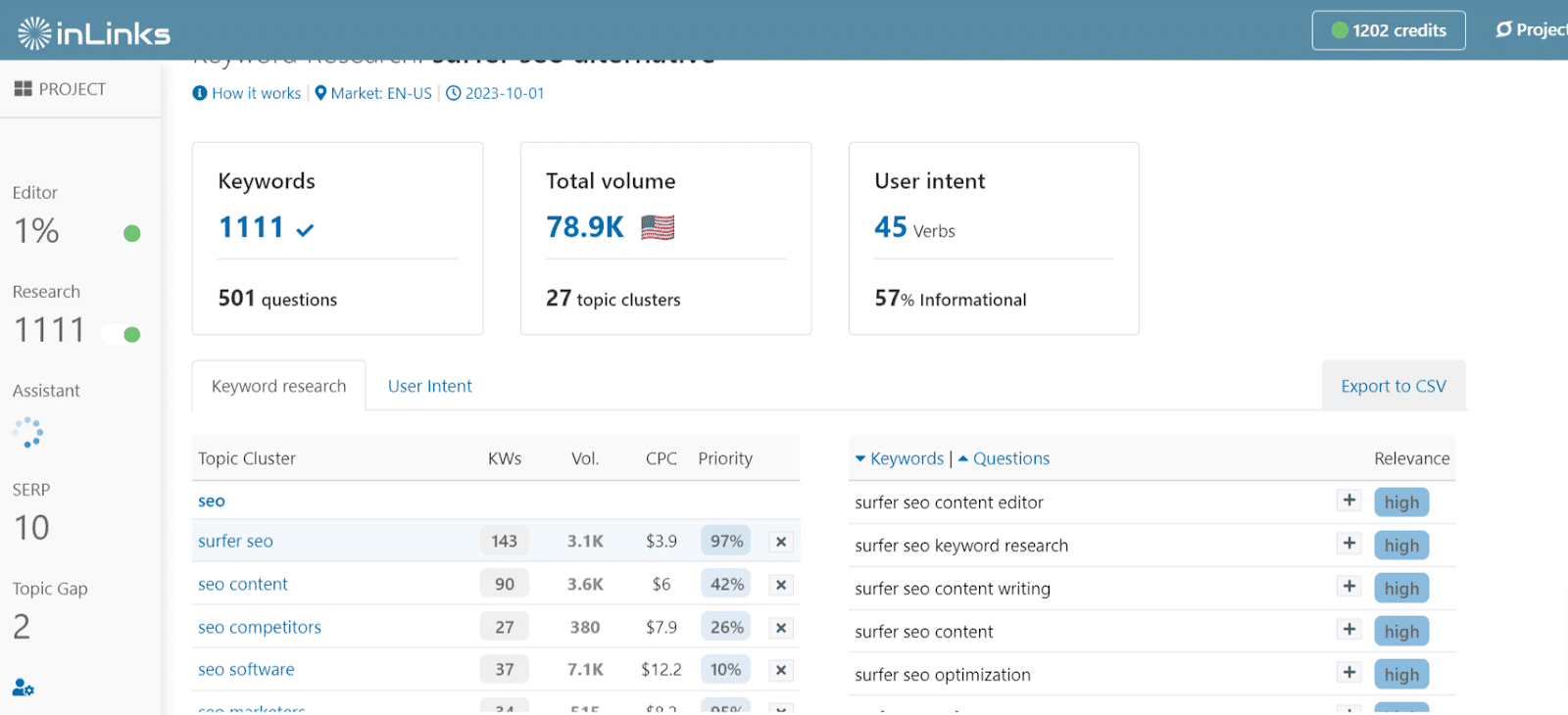Toggle the Research switch
This screenshot has height=715, width=1568.
(122, 335)
